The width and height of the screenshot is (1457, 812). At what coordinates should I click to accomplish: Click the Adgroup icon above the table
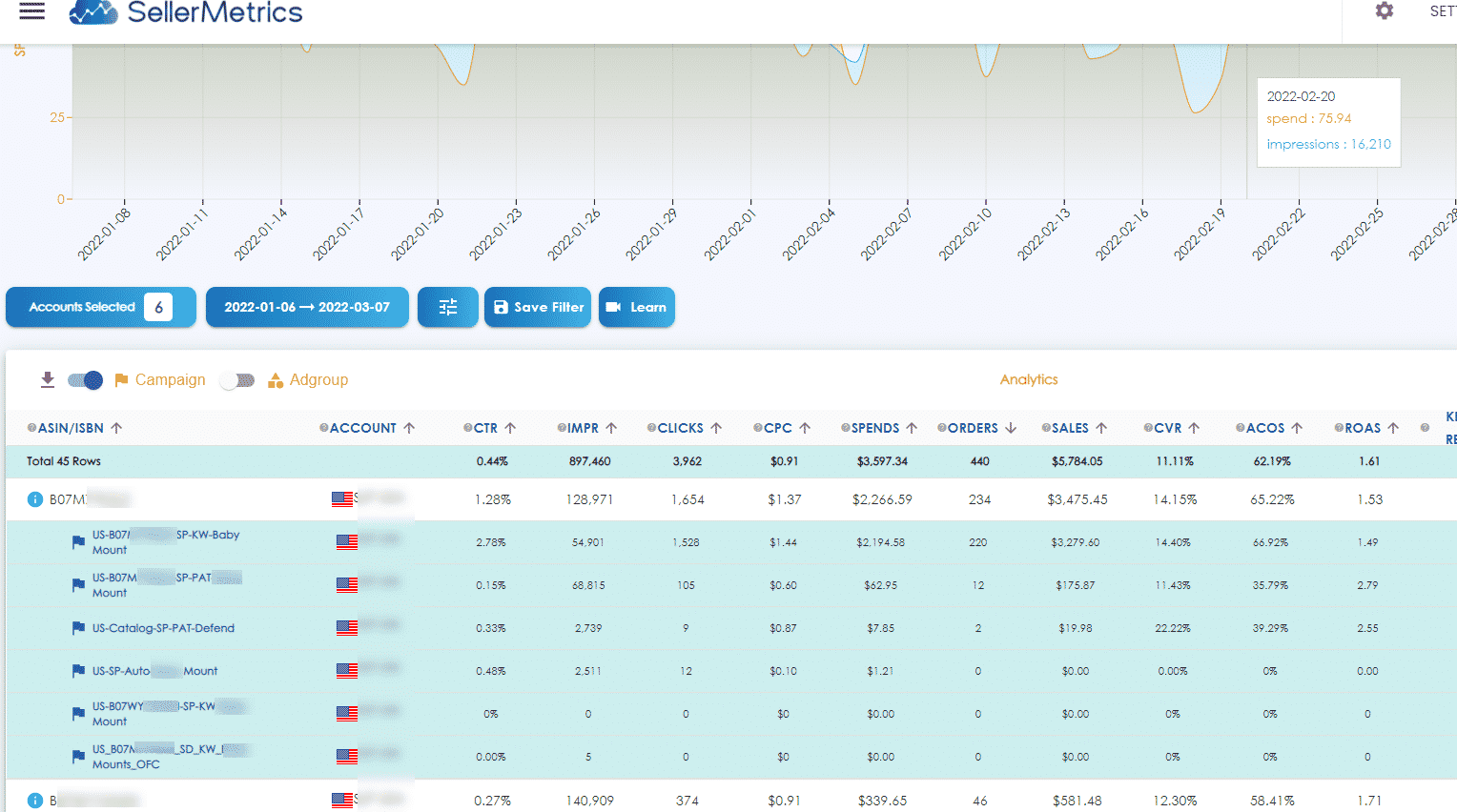[275, 379]
